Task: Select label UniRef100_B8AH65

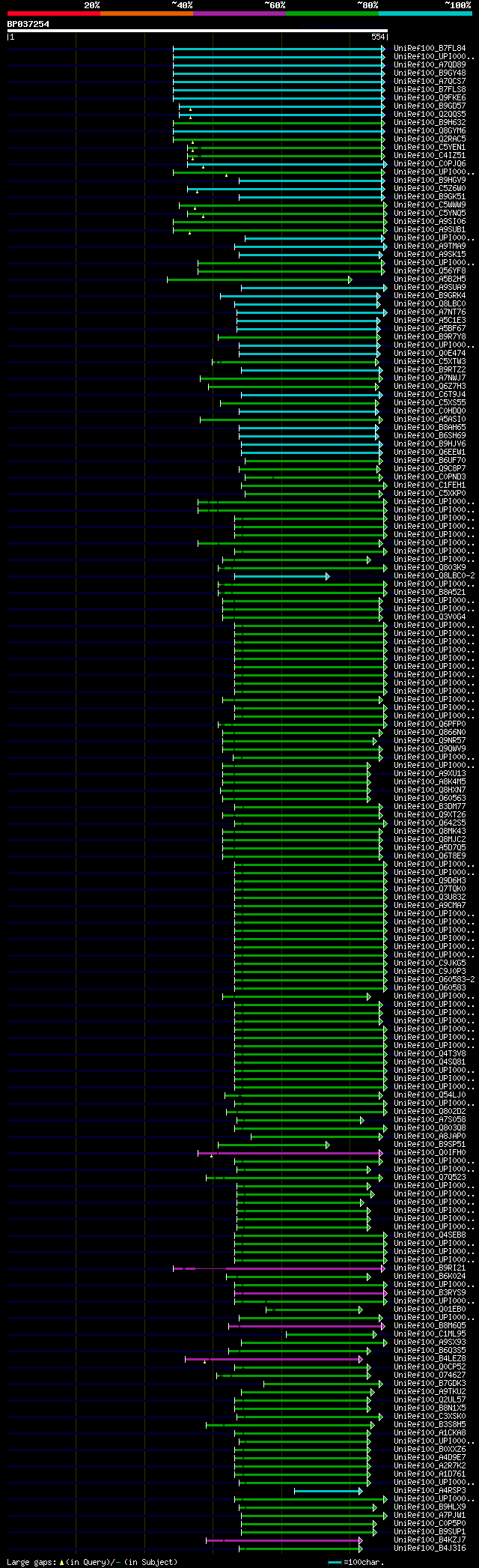Action: pyautogui.click(x=430, y=428)
